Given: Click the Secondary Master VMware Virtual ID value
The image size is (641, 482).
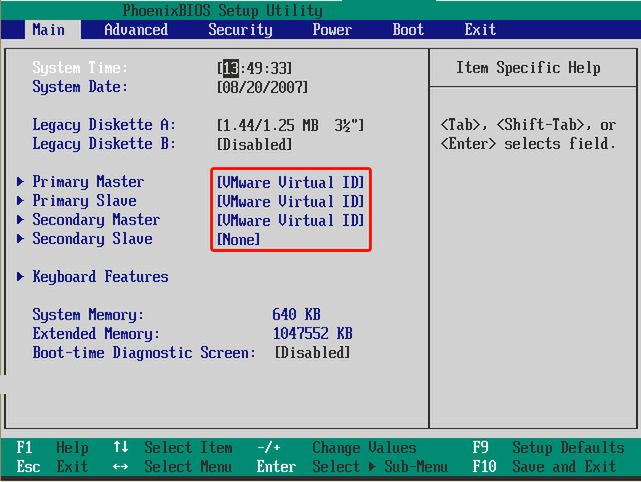Looking at the screenshot, I should coord(290,220).
